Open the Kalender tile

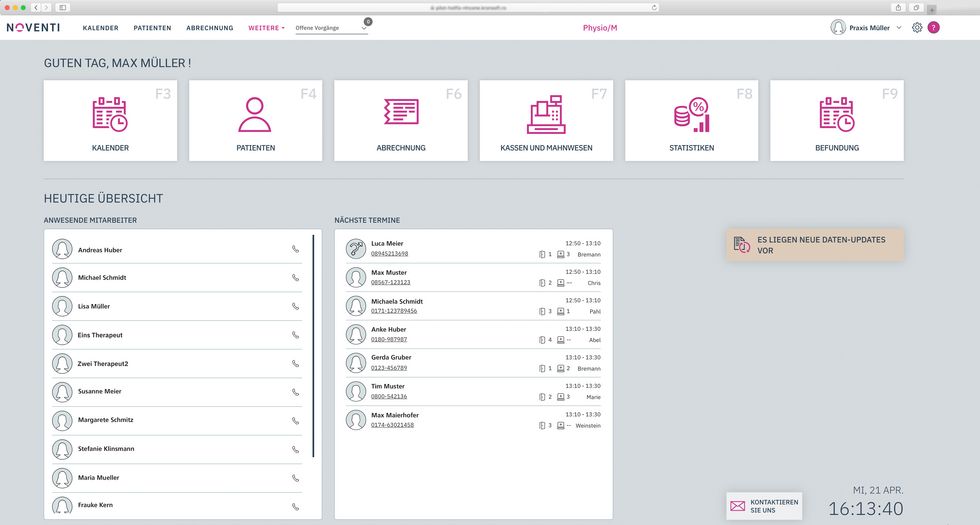click(110, 121)
